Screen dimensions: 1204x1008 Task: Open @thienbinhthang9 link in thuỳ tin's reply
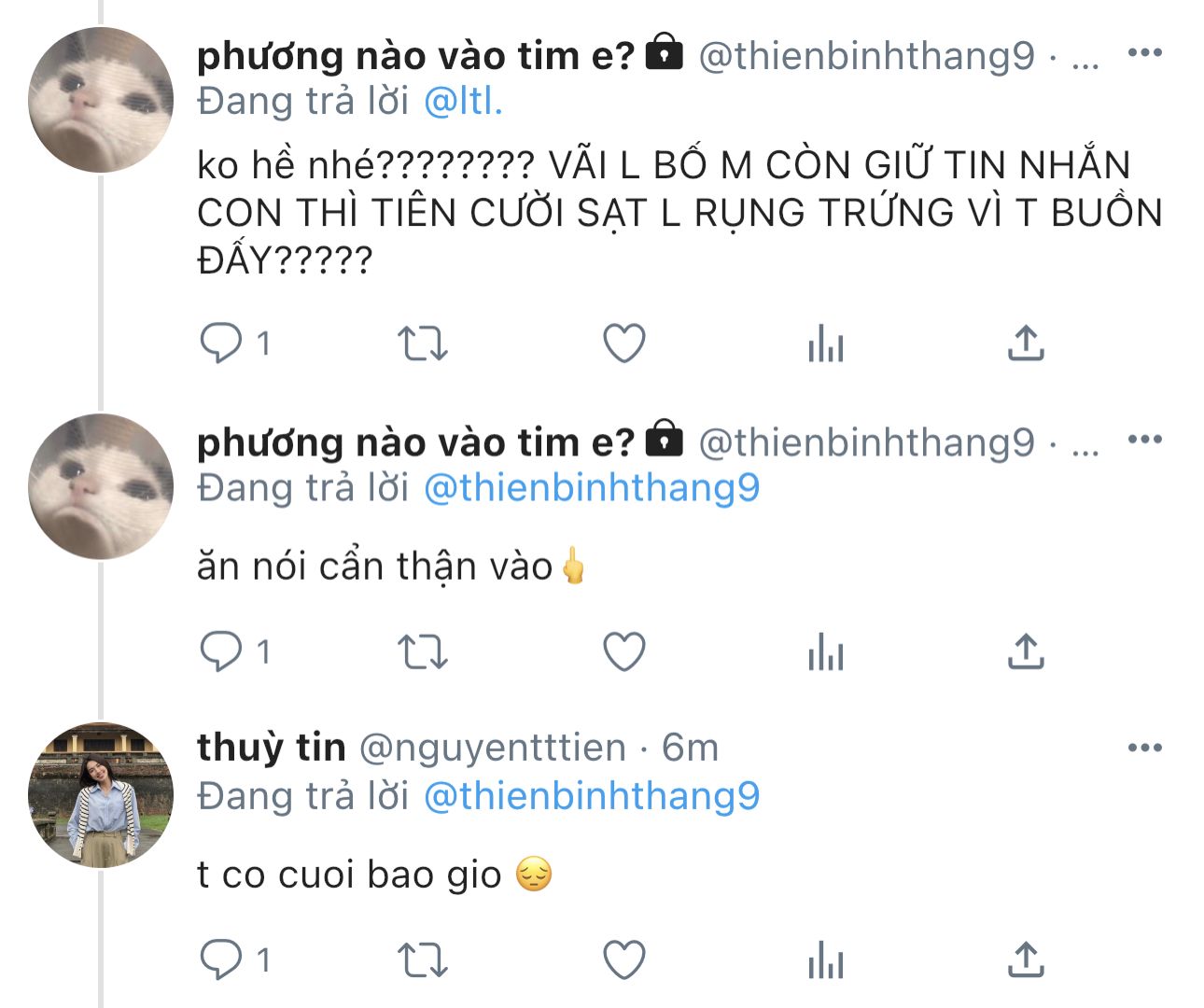click(x=592, y=796)
